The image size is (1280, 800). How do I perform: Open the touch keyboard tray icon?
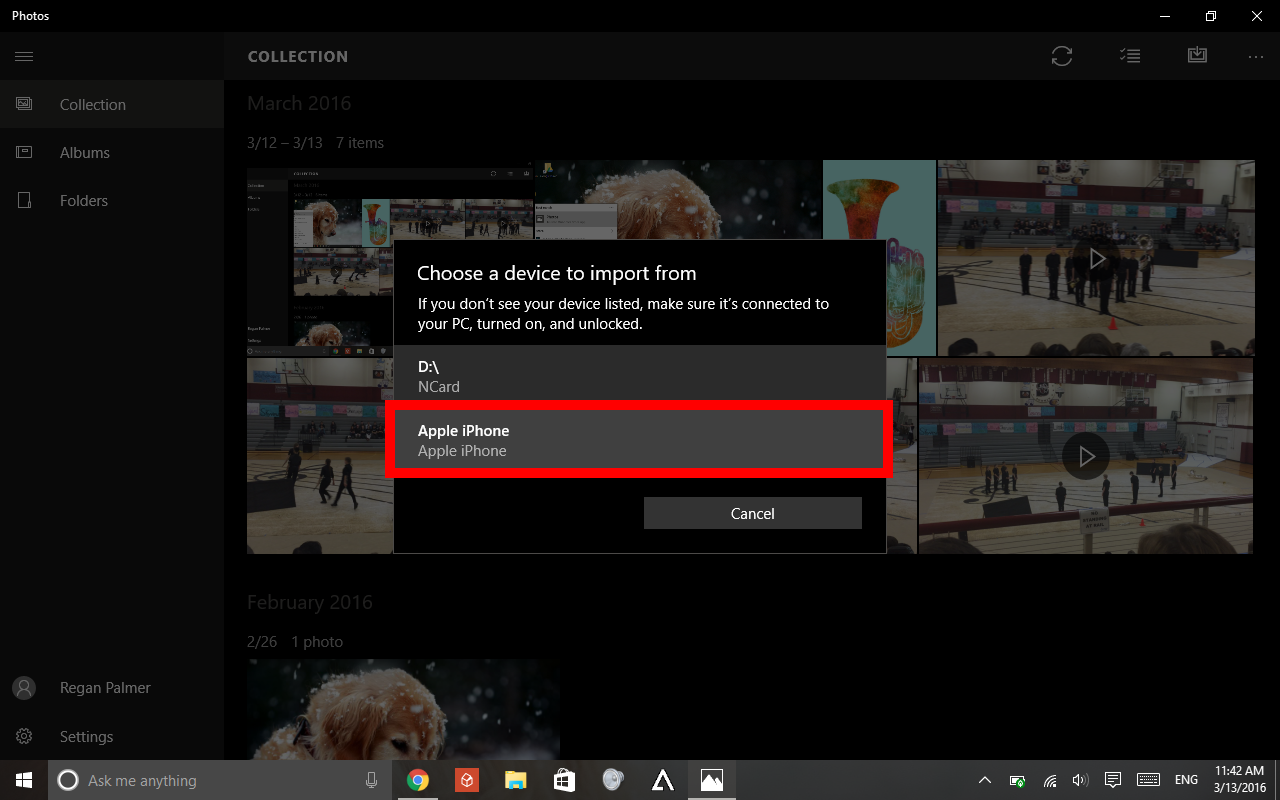point(1148,780)
